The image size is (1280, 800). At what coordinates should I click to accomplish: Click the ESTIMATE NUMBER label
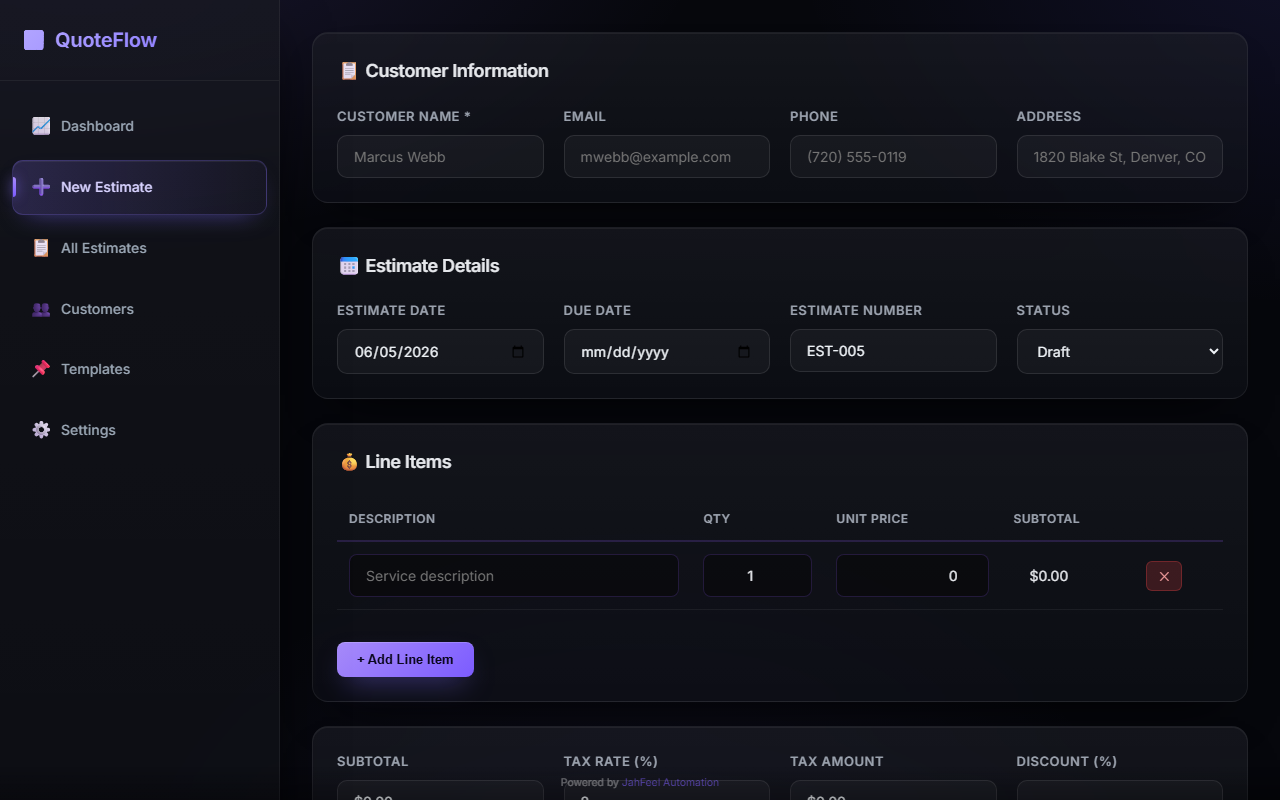pyautogui.click(x=856, y=311)
